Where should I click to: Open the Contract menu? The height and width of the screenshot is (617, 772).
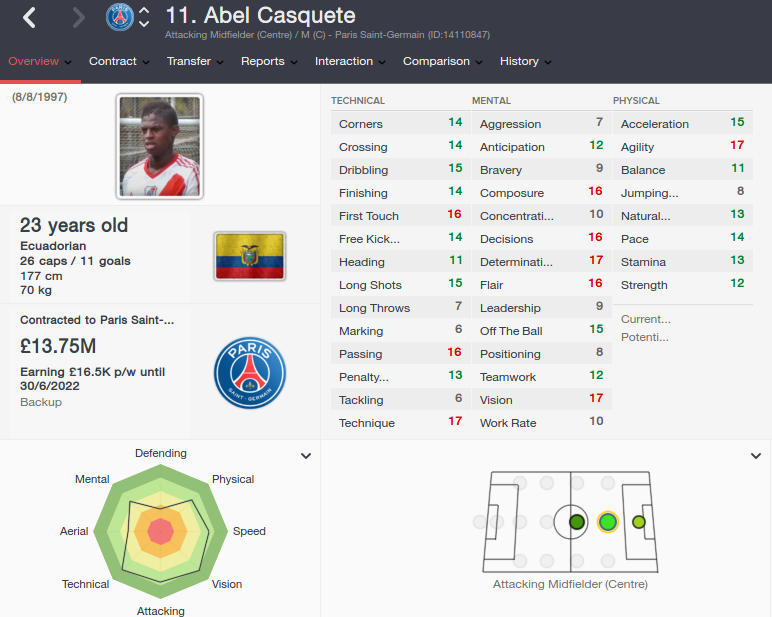[119, 61]
